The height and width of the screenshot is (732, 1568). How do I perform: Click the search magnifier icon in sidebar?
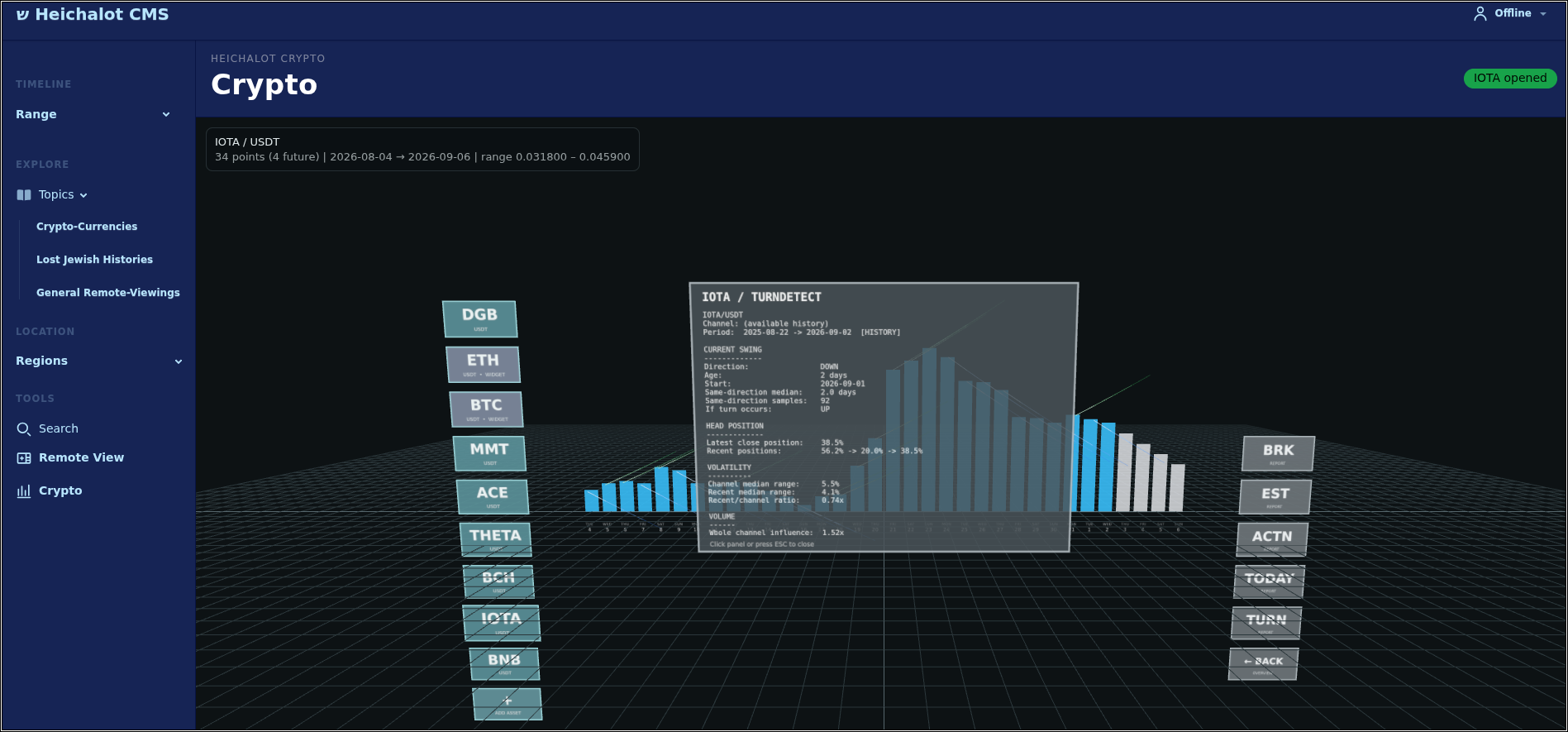pyautogui.click(x=23, y=429)
